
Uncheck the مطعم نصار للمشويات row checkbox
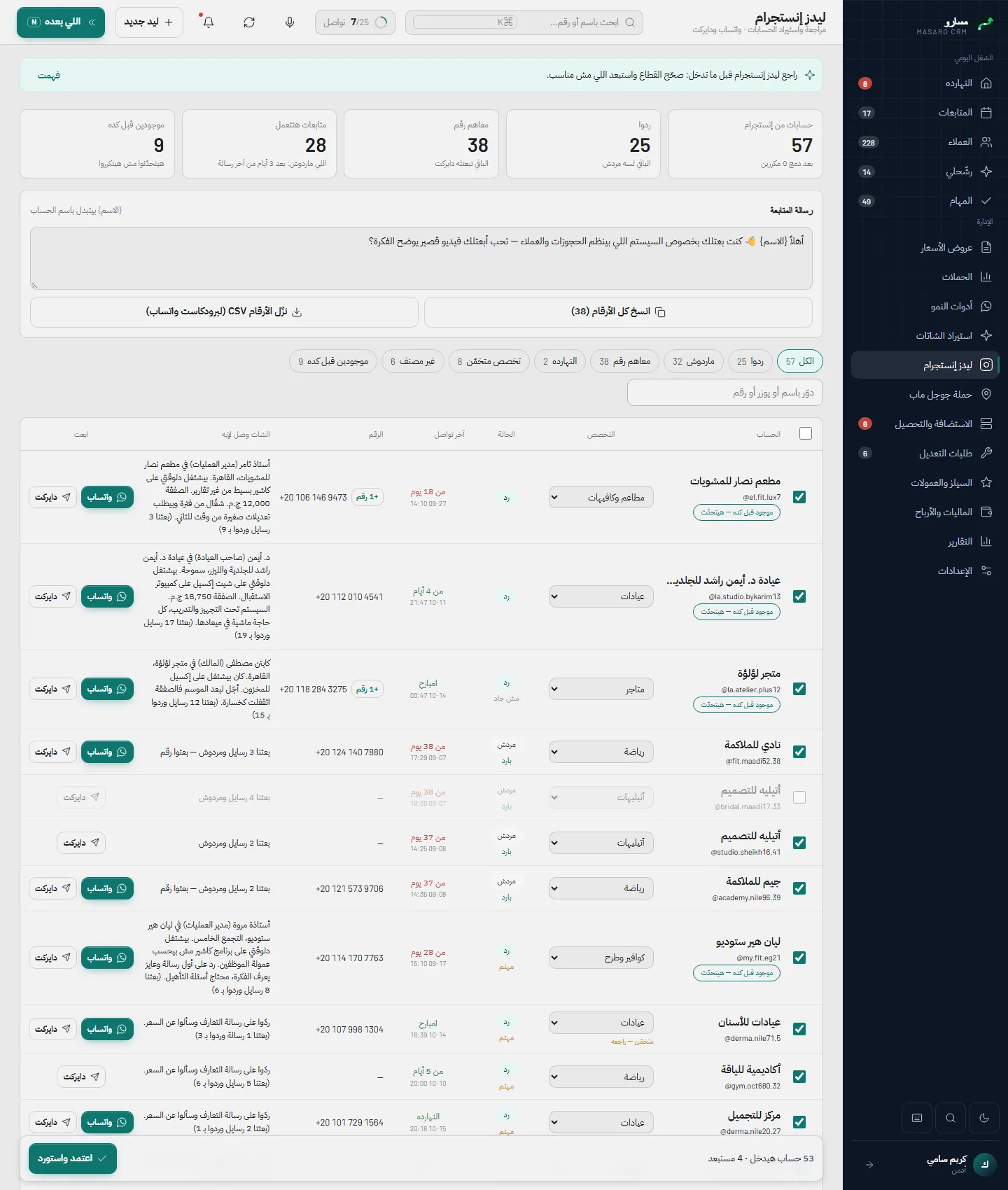[x=799, y=497]
